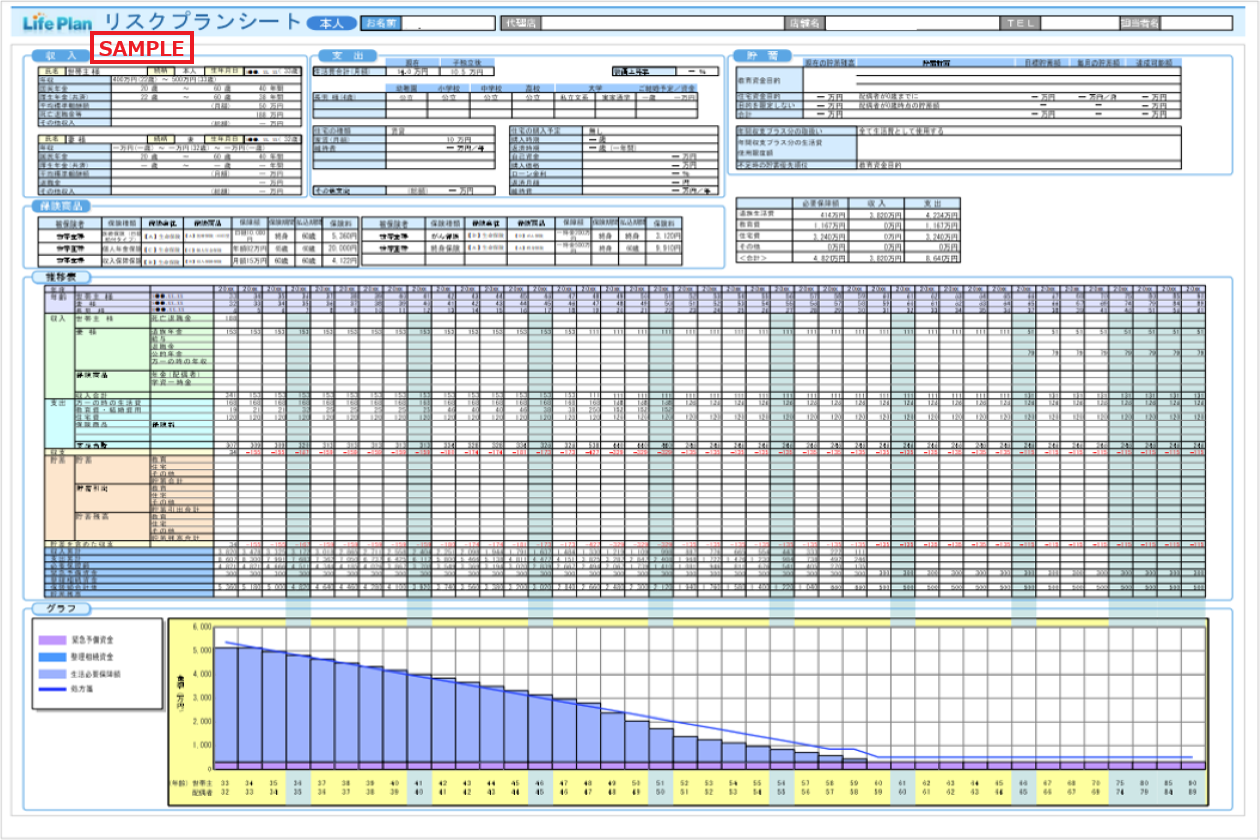
Task: Click the dark blue line legend marker
Action: [49, 692]
